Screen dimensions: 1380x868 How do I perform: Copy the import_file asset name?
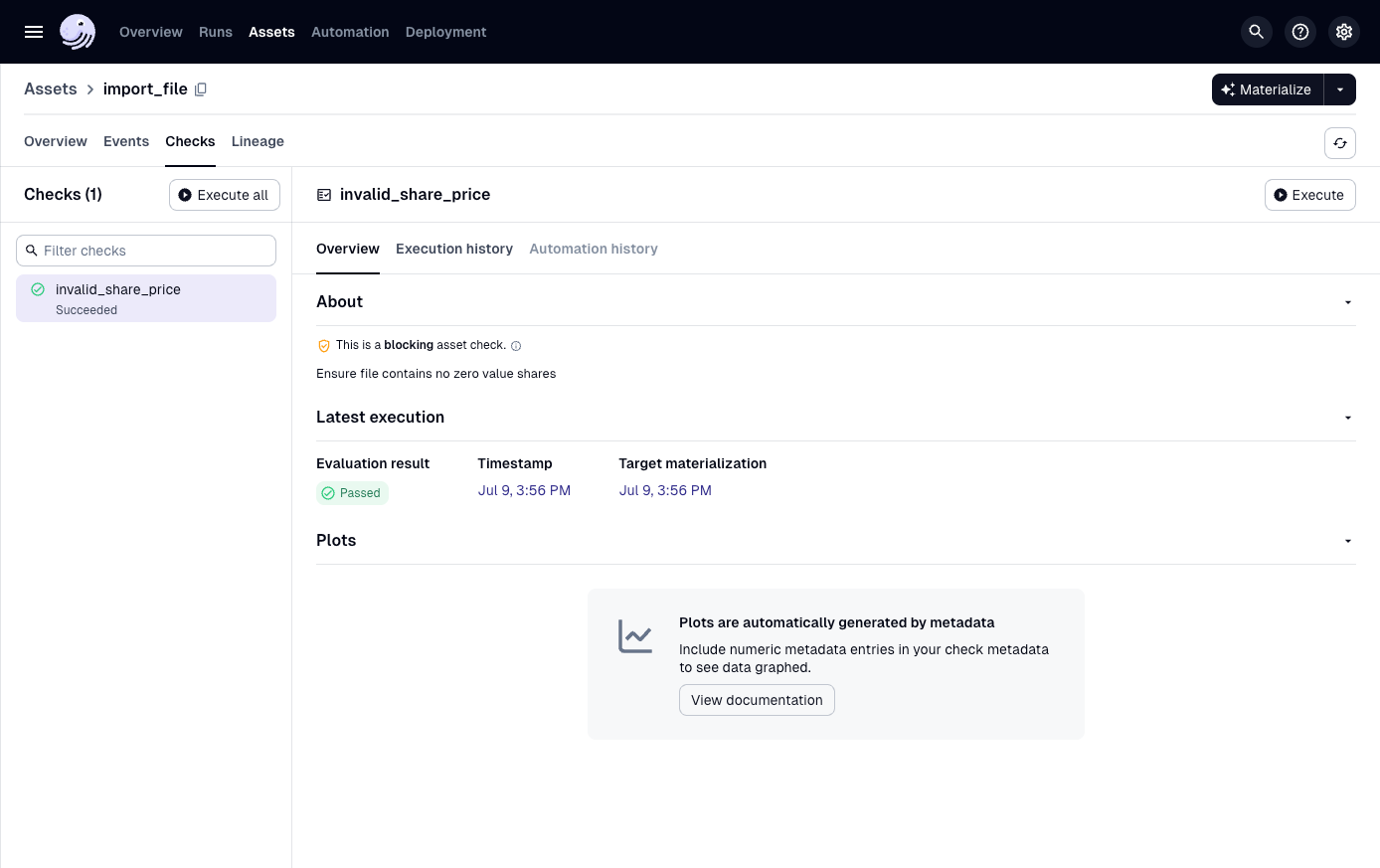(201, 88)
